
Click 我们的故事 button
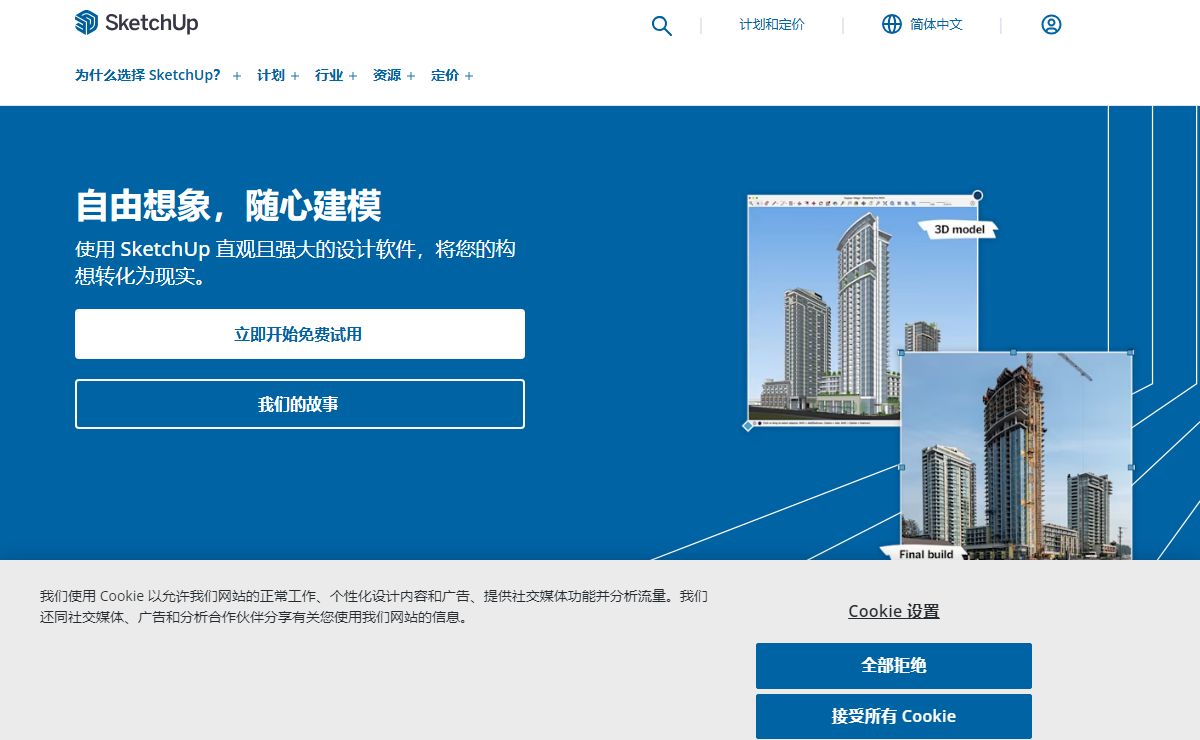(x=300, y=404)
